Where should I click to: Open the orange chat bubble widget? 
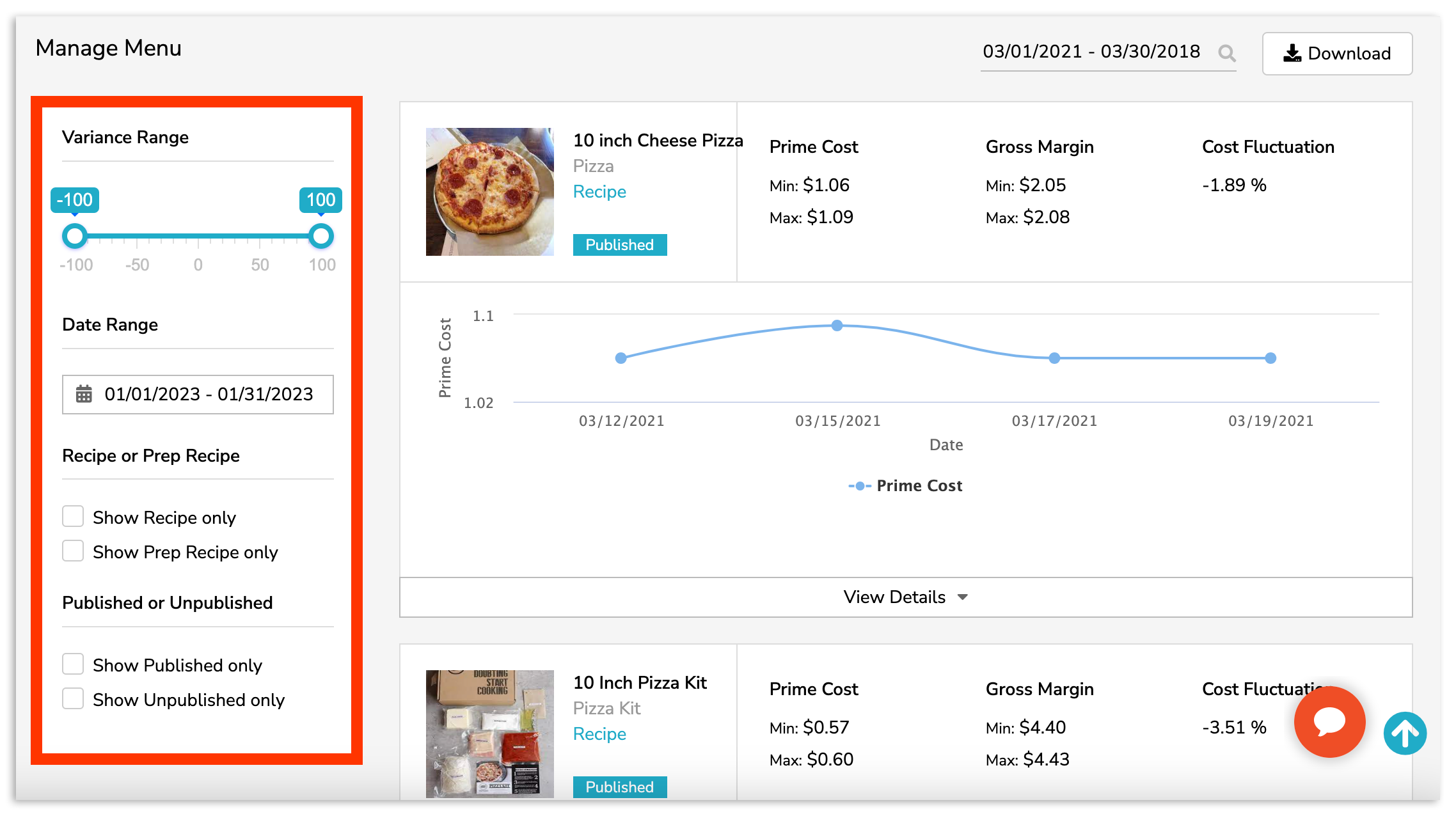(1329, 722)
